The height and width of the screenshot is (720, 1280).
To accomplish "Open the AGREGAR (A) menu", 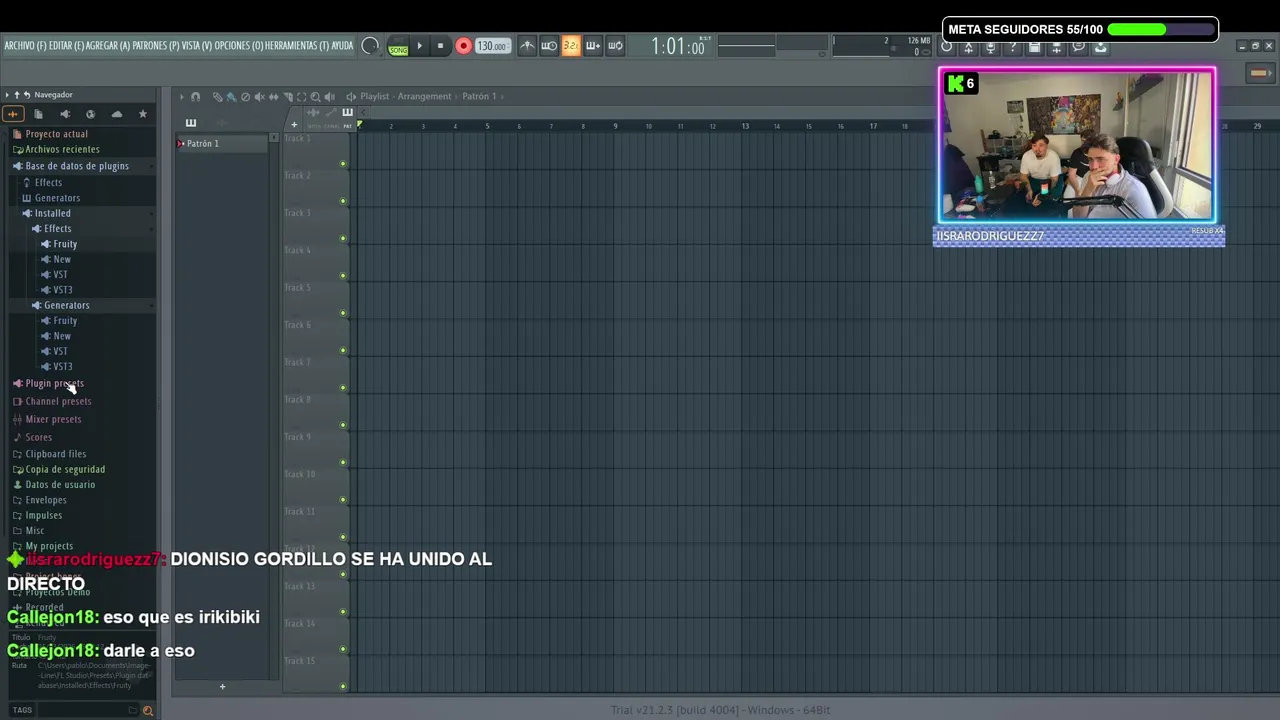I will 108,46.
